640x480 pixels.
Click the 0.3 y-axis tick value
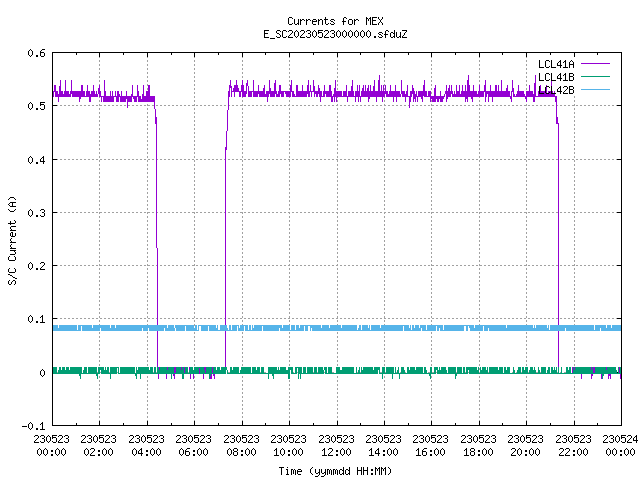click(37, 213)
